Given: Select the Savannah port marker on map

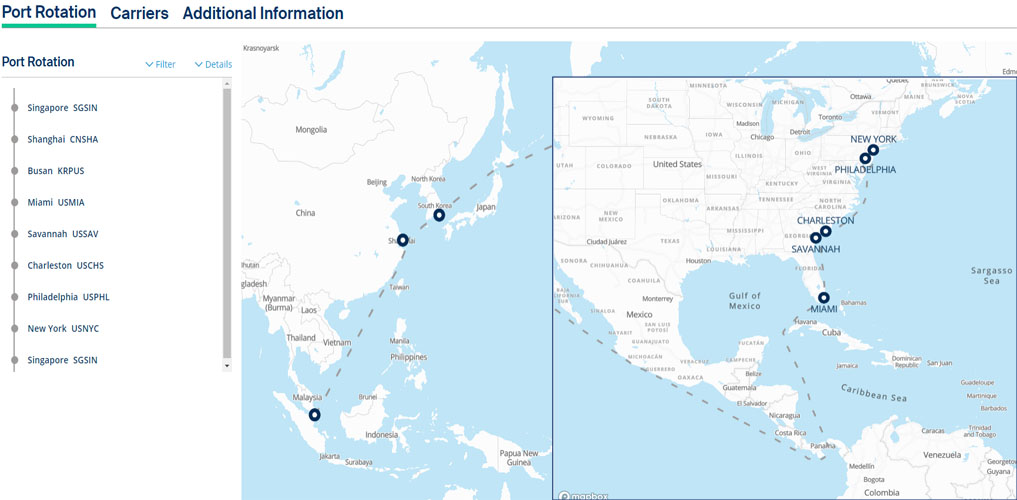Looking at the screenshot, I should (816, 237).
